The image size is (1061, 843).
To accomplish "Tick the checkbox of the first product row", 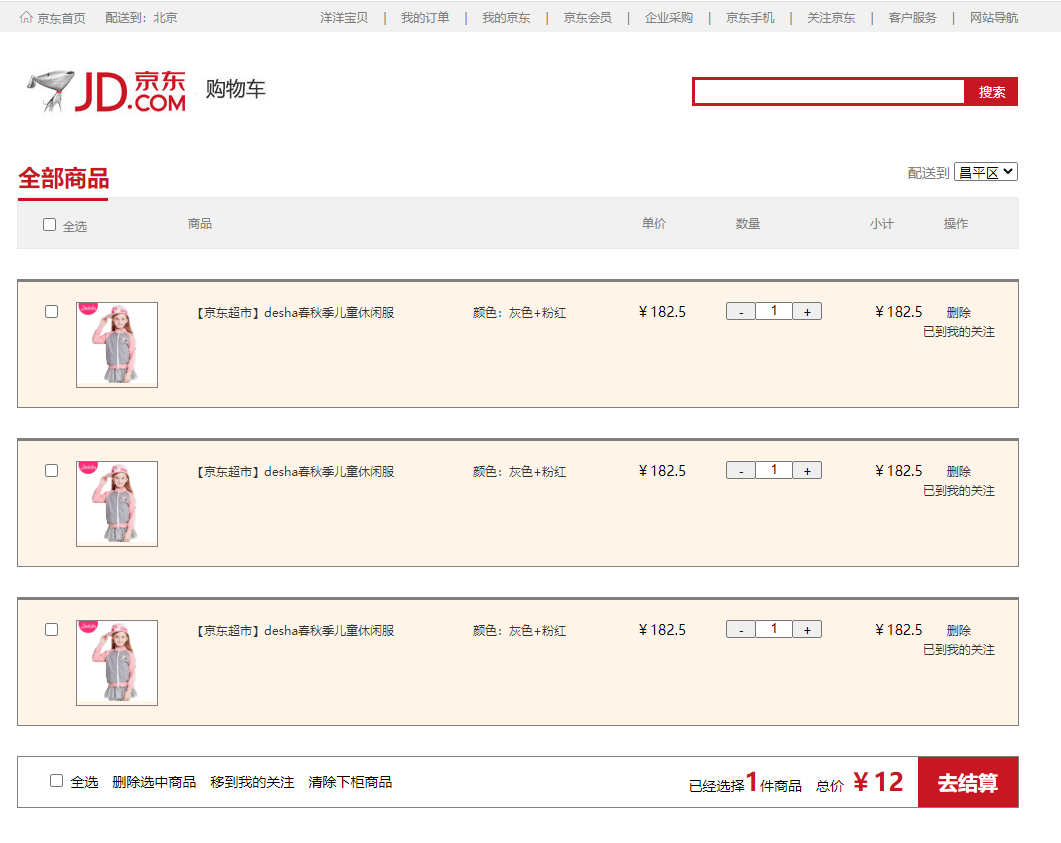I will 51,311.
